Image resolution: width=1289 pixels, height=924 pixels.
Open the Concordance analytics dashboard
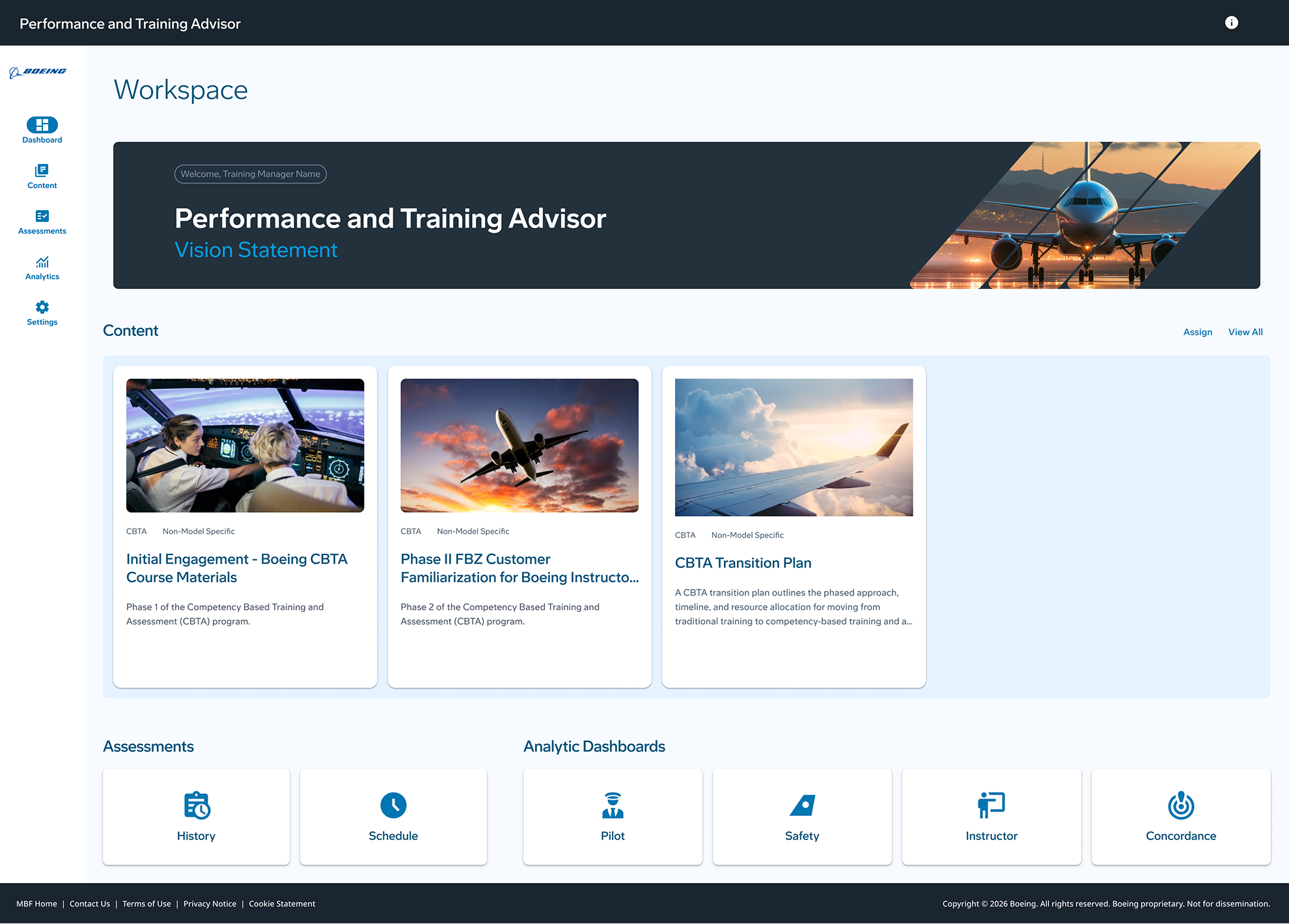pyautogui.click(x=1181, y=817)
